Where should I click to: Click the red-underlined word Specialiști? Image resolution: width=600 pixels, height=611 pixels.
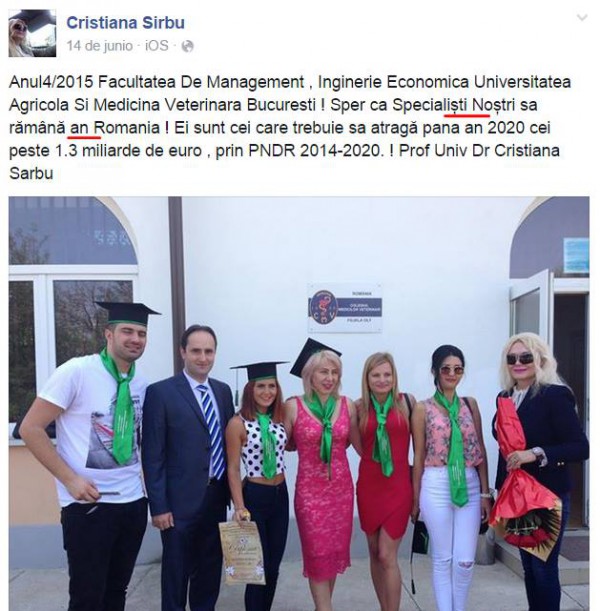[x=430, y=105]
